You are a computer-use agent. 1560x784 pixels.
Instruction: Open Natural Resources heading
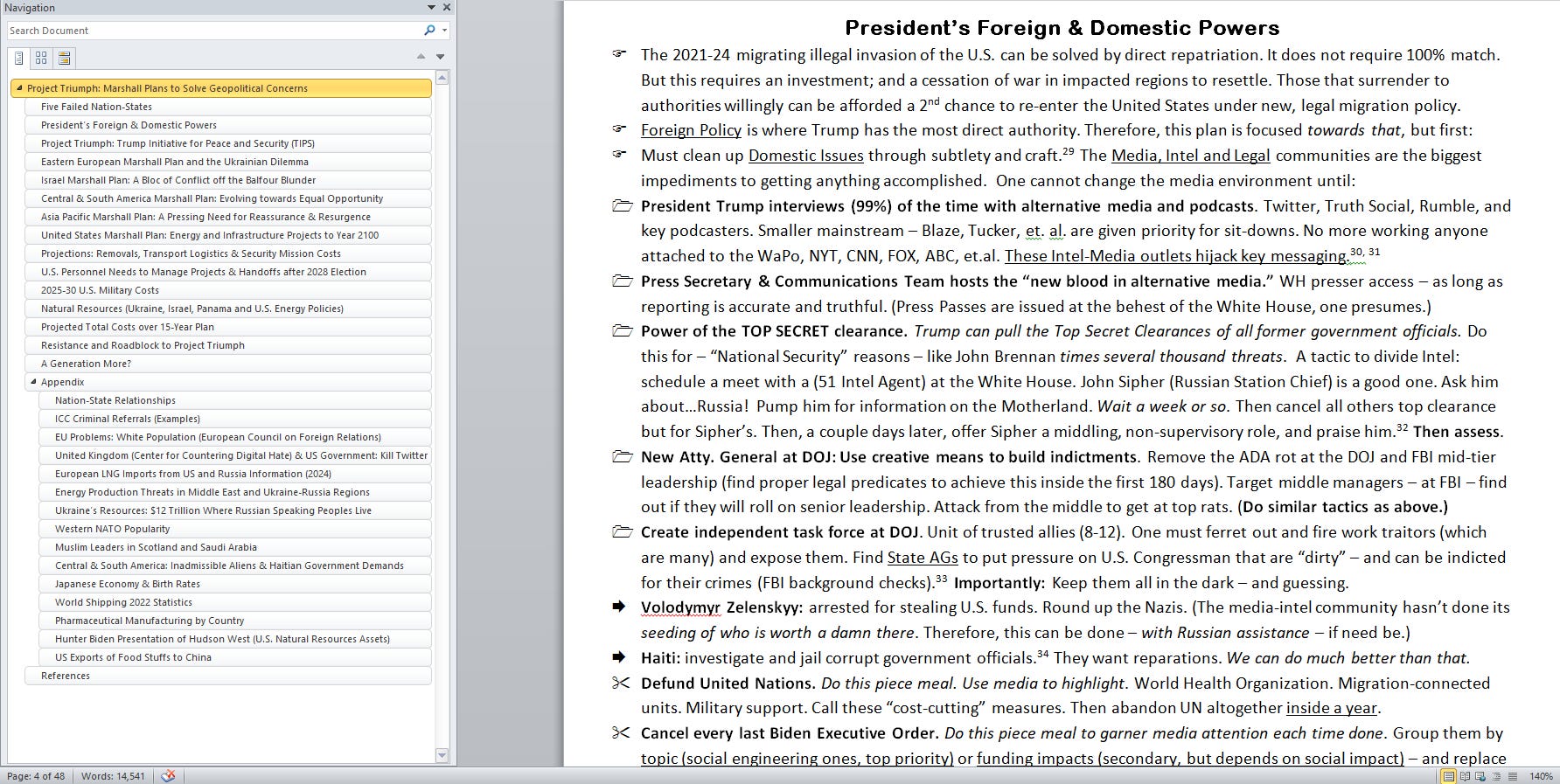click(x=228, y=309)
